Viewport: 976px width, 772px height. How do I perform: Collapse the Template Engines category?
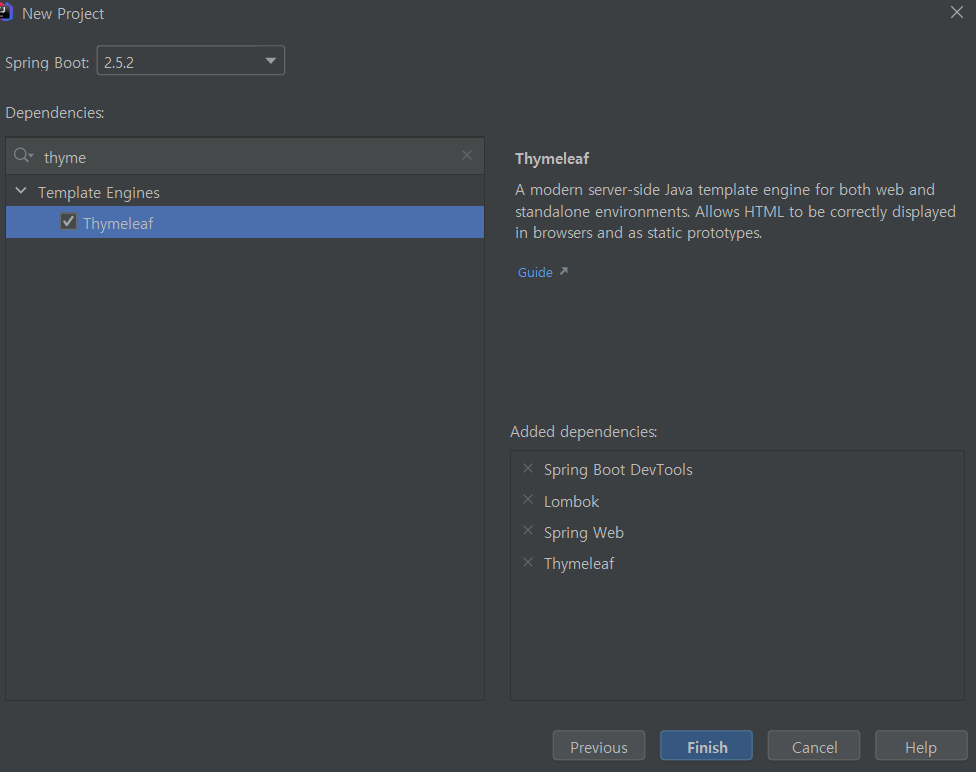(21, 191)
